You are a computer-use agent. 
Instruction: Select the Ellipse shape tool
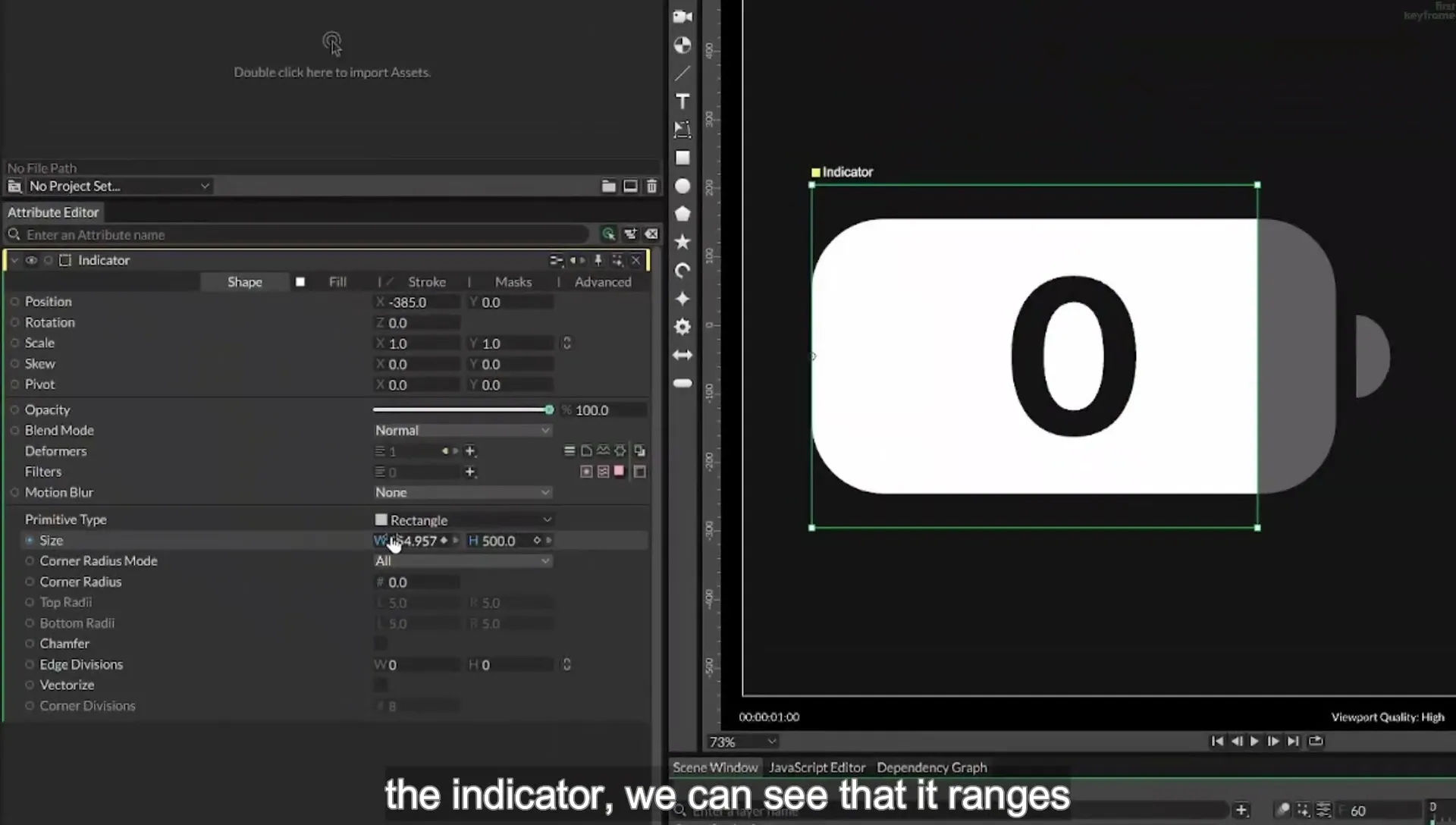click(682, 186)
